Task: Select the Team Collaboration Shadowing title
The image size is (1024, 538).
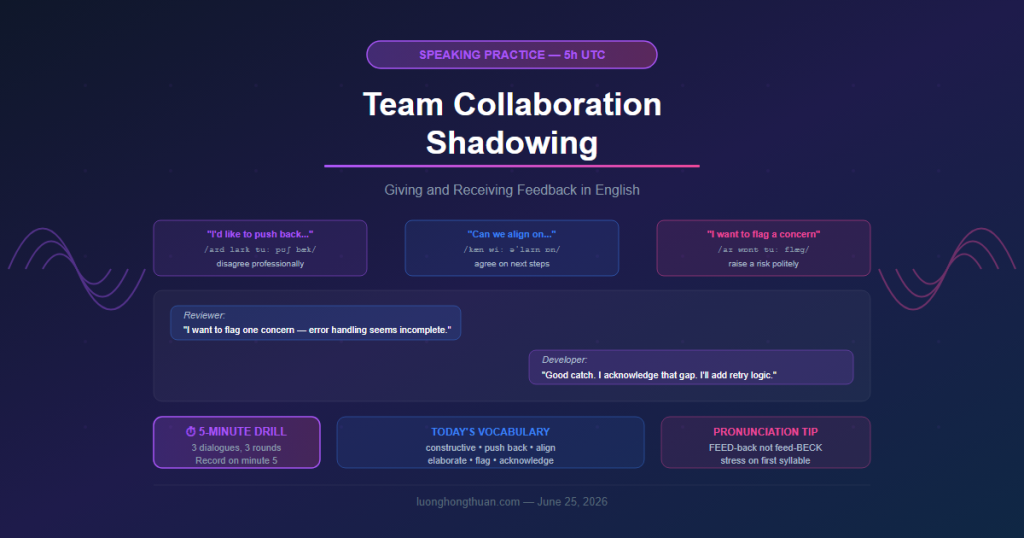Action: [511, 123]
